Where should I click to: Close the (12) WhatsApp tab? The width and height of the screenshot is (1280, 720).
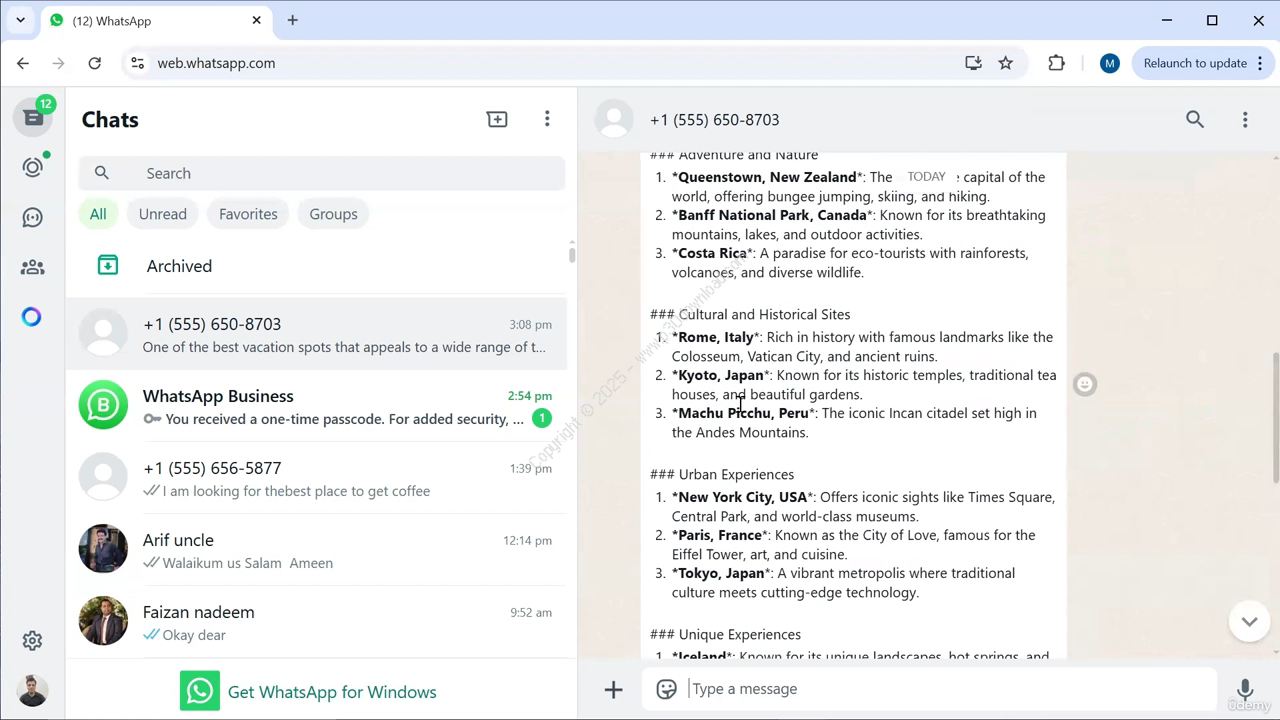coord(257,20)
